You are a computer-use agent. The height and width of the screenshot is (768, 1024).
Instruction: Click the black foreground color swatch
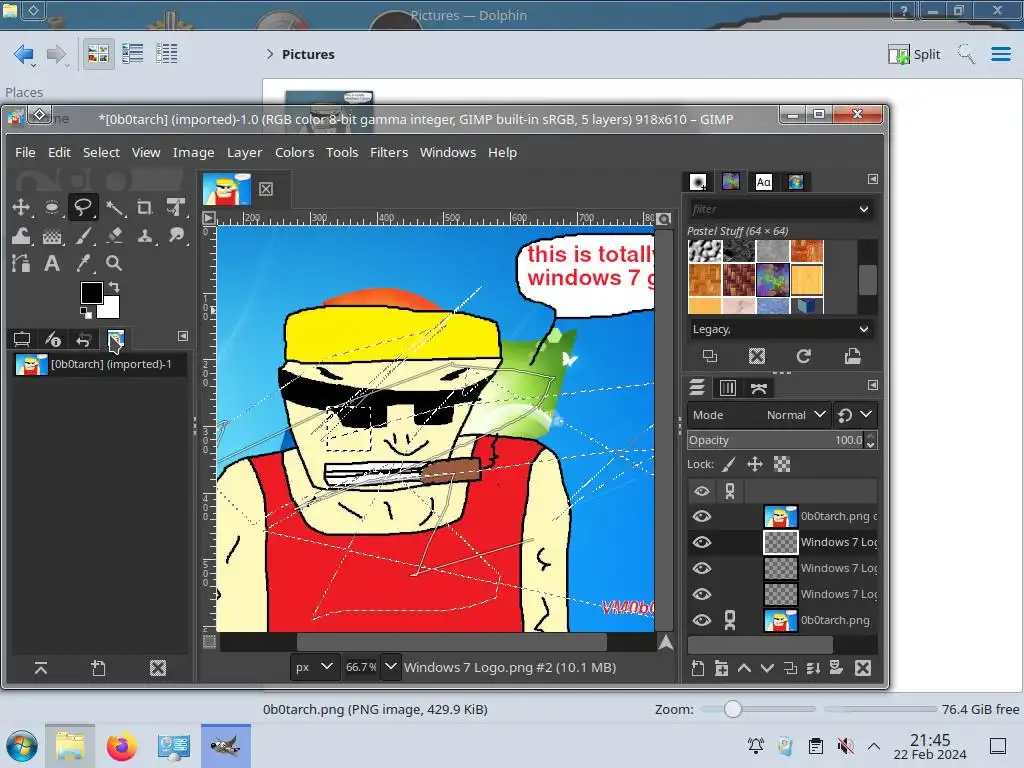91,293
